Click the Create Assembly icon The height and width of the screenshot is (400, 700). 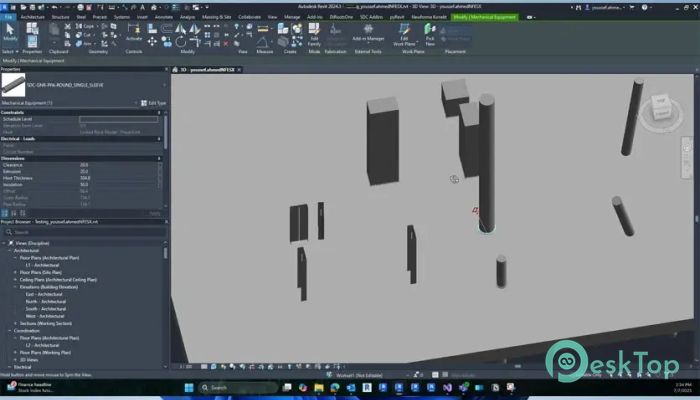coord(283,29)
